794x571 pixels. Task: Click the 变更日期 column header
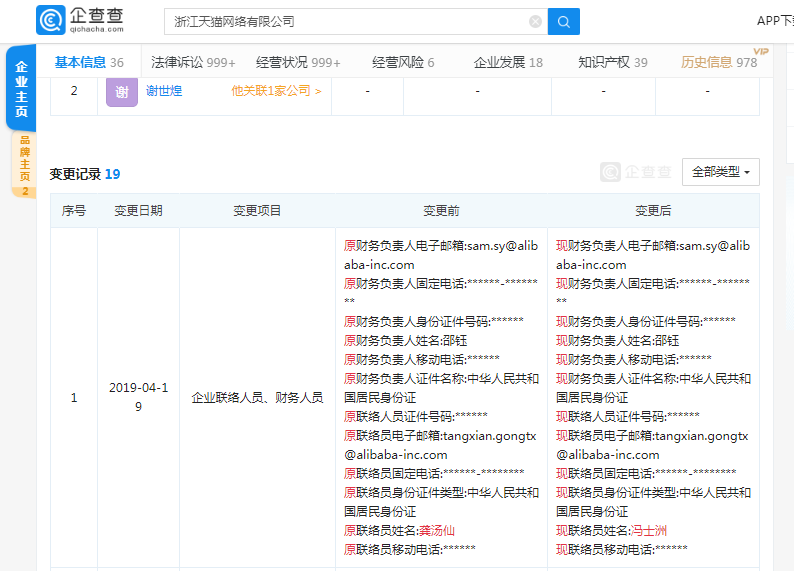point(138,211)
